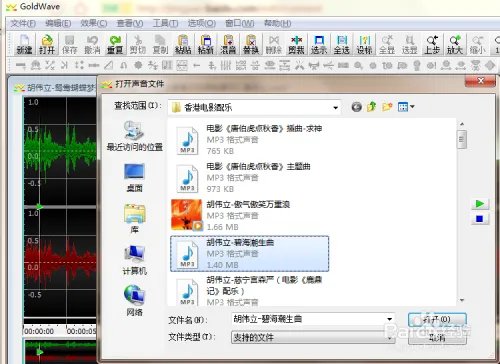The image size is (500, 364).
Task: Open the 编辑(E) menu
Action: [x=58, y=23]
